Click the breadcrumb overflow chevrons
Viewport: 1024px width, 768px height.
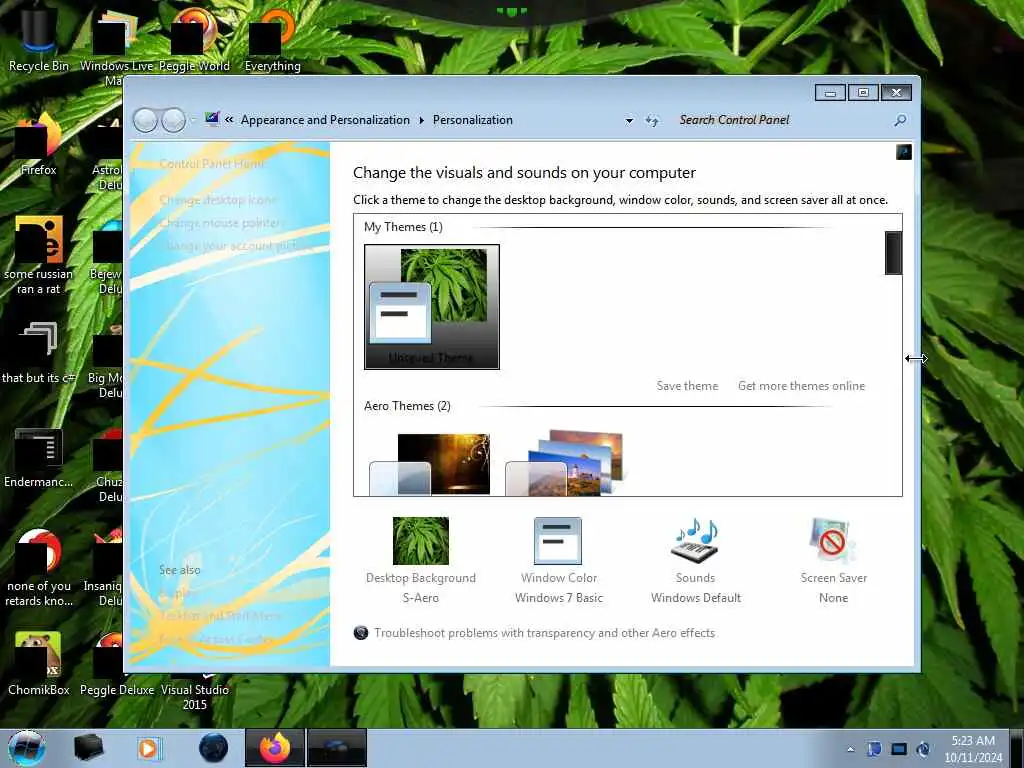point(229,120)
